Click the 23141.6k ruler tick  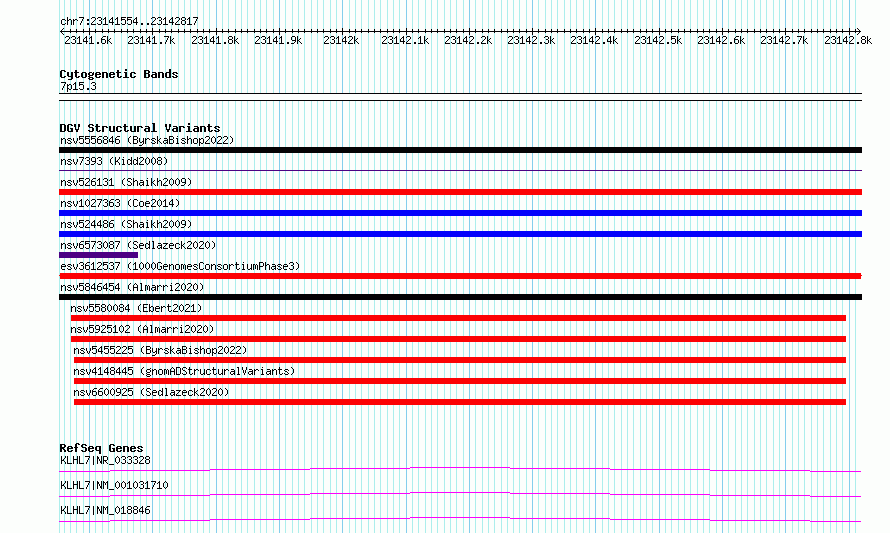(x=88, y=40)
